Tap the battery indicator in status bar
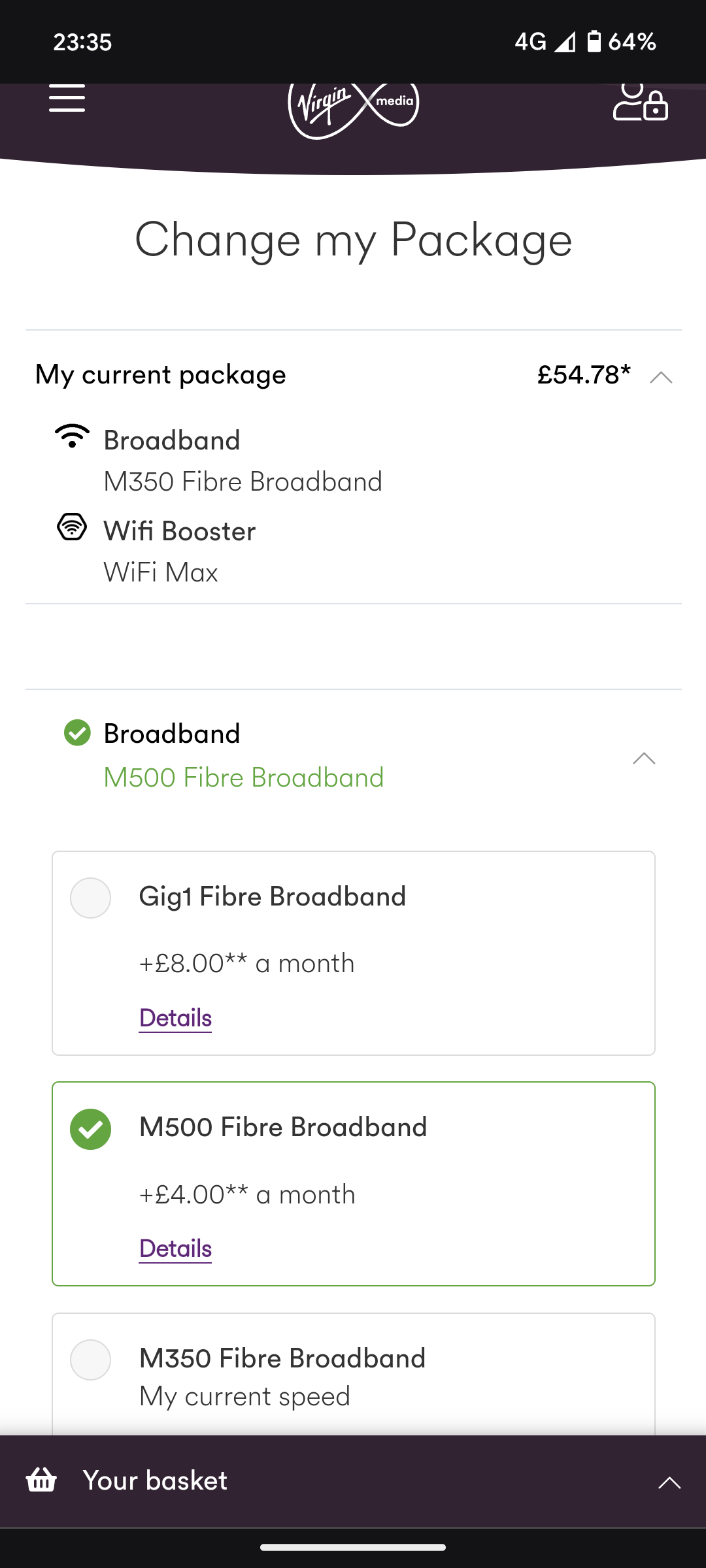Image resolution: width=706 pixels, height=1568 pixels. click(594, 42)
